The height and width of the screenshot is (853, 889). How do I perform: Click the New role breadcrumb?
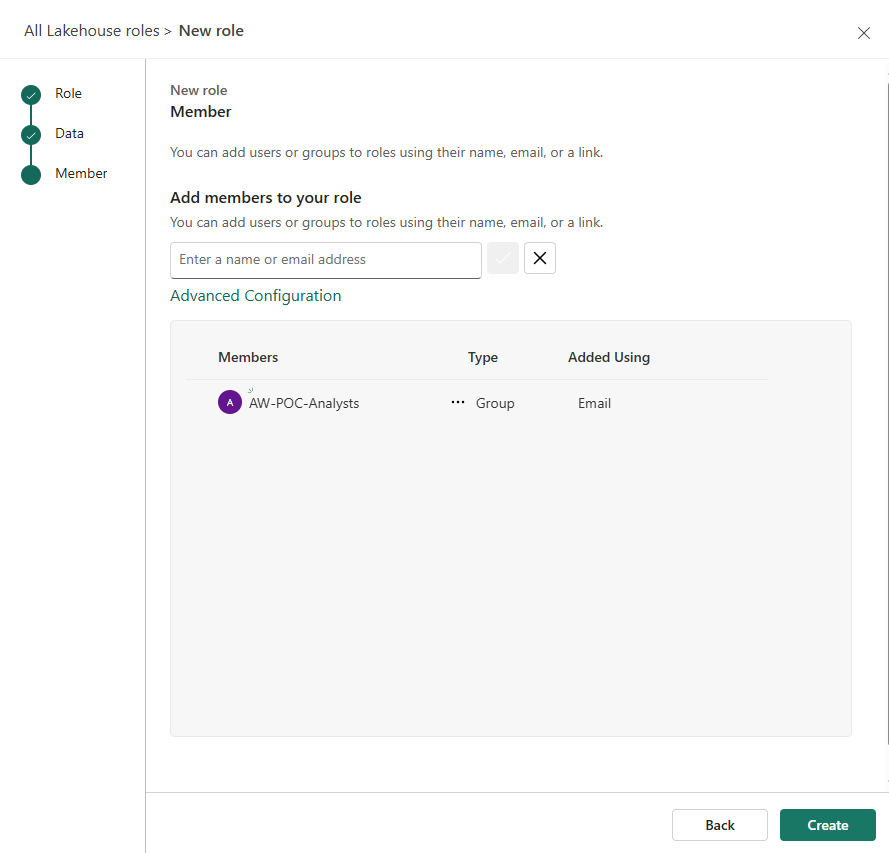coord(211,31)
